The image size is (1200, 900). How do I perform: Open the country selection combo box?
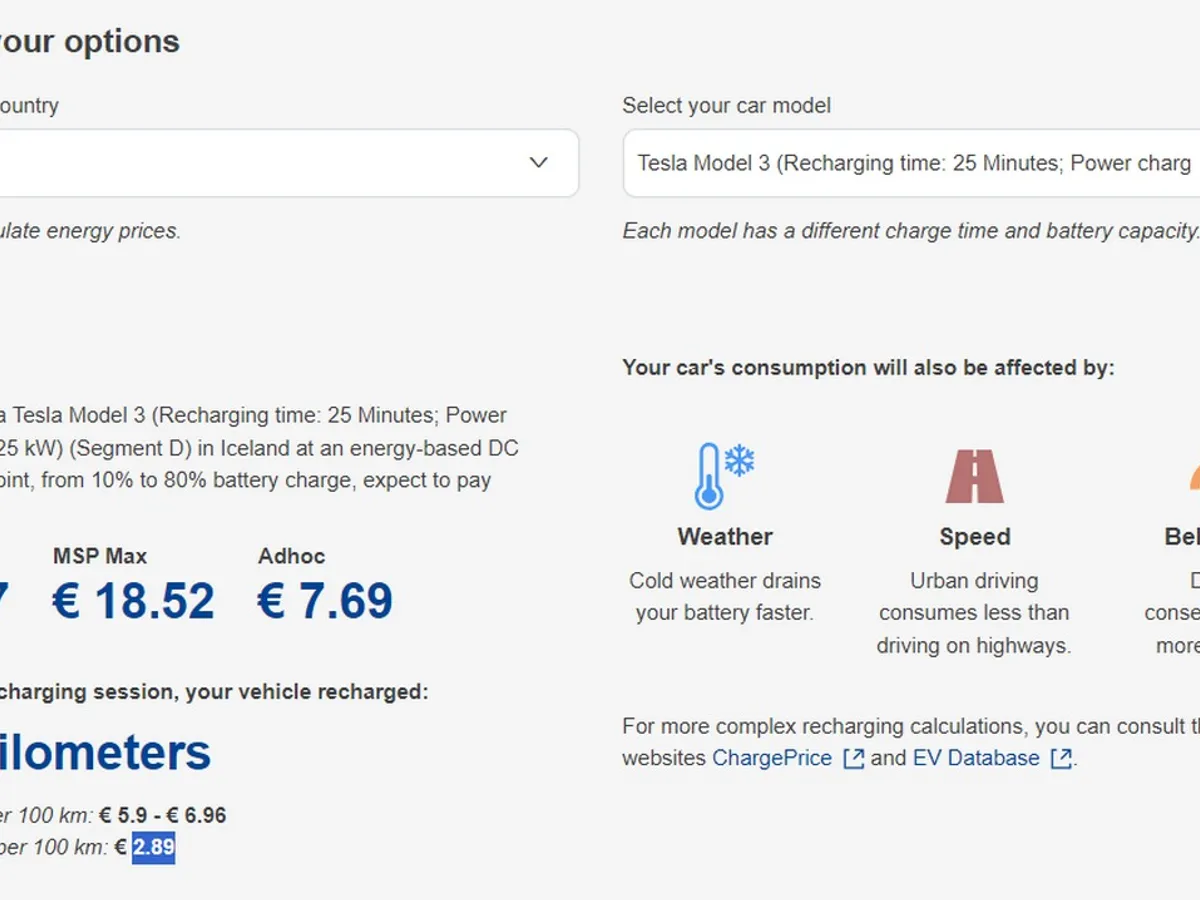coord(280,163)
